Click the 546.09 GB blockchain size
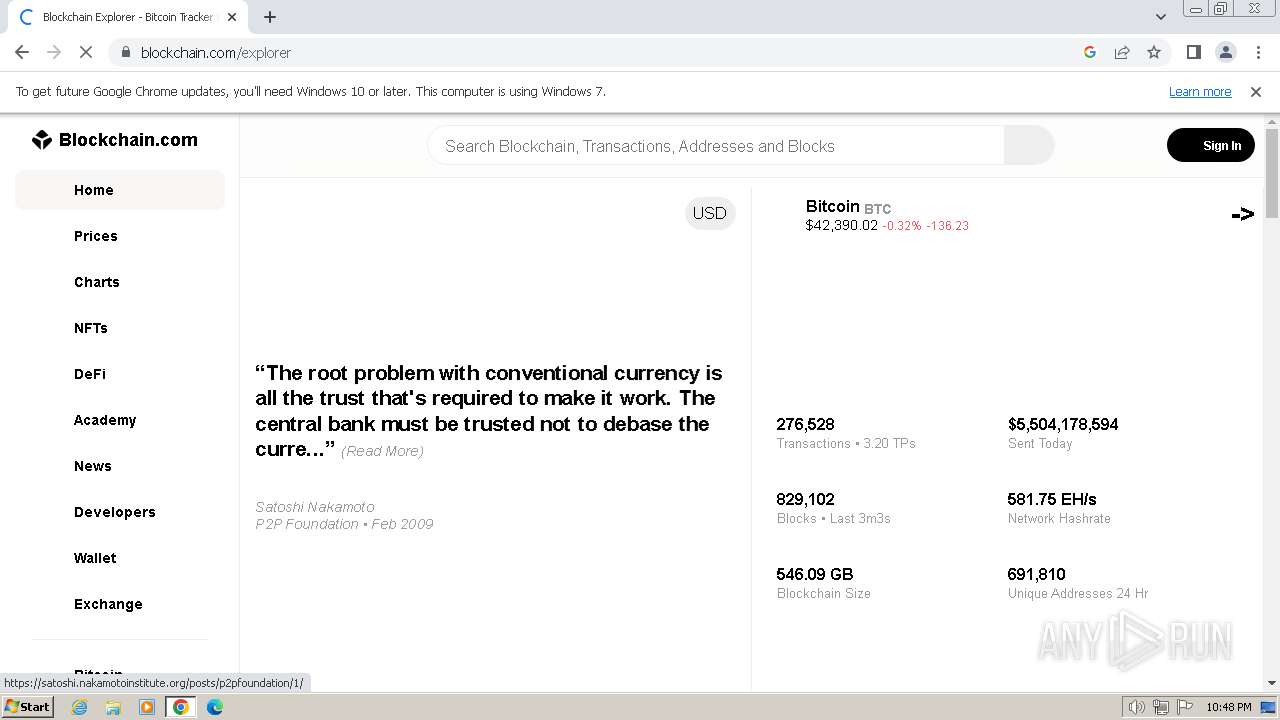 tap(815, 574)
